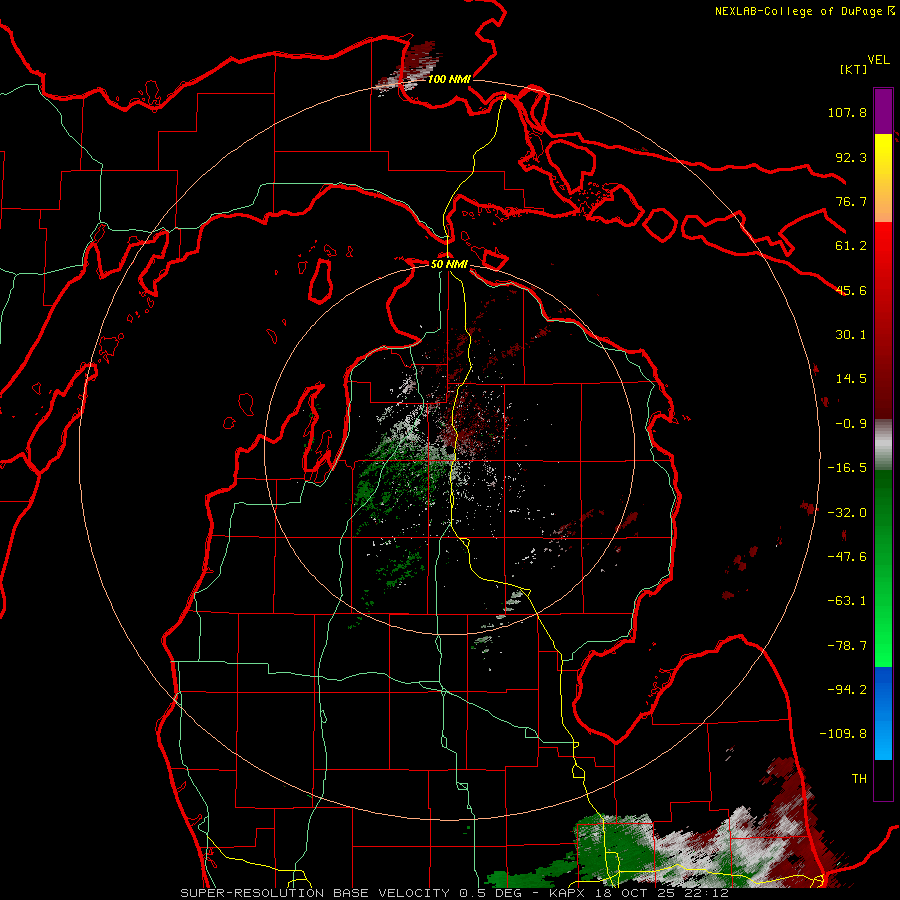Click the -94.2 velocity scale value
The width and height of the screenshot is (900, 900).
tap(847, 690)
